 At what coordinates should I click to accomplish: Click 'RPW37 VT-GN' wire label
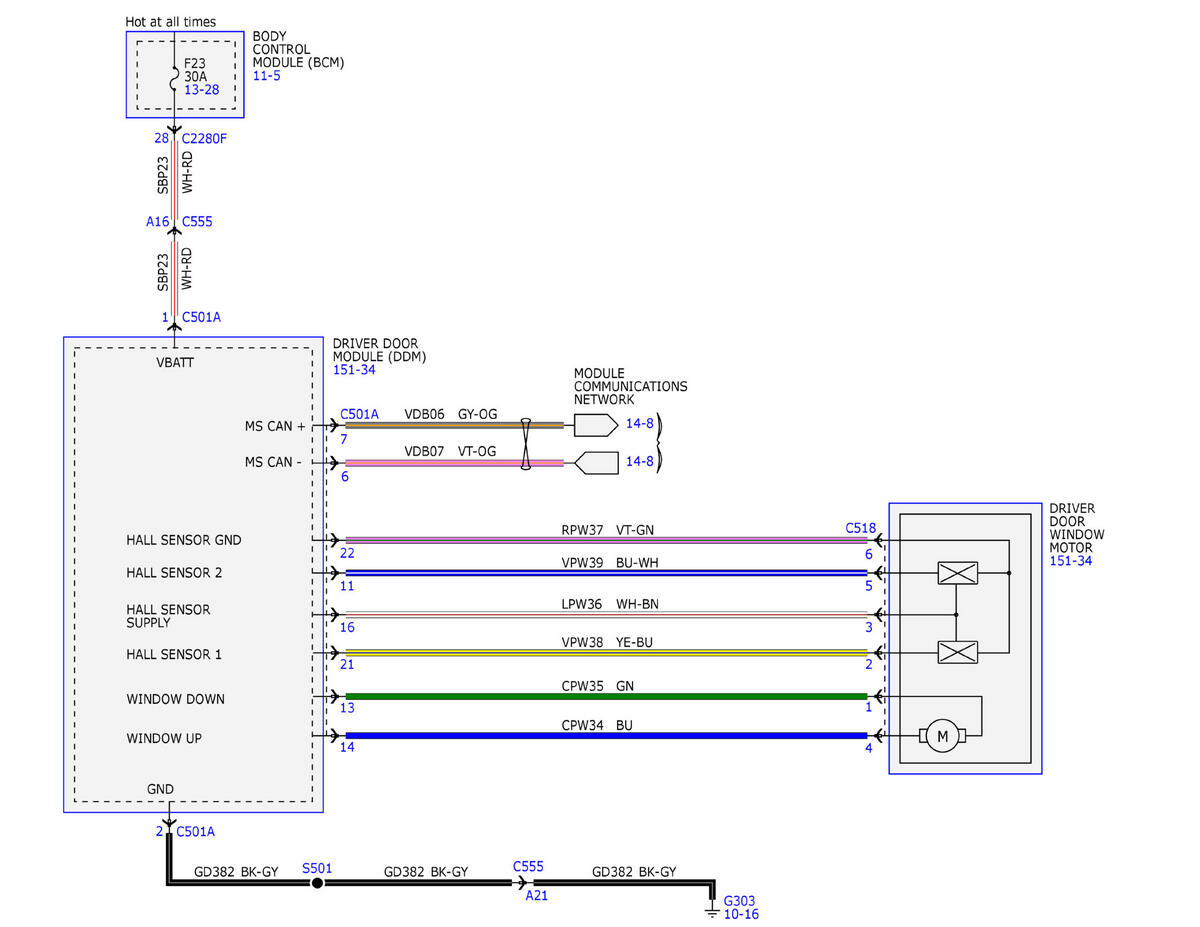608,530
